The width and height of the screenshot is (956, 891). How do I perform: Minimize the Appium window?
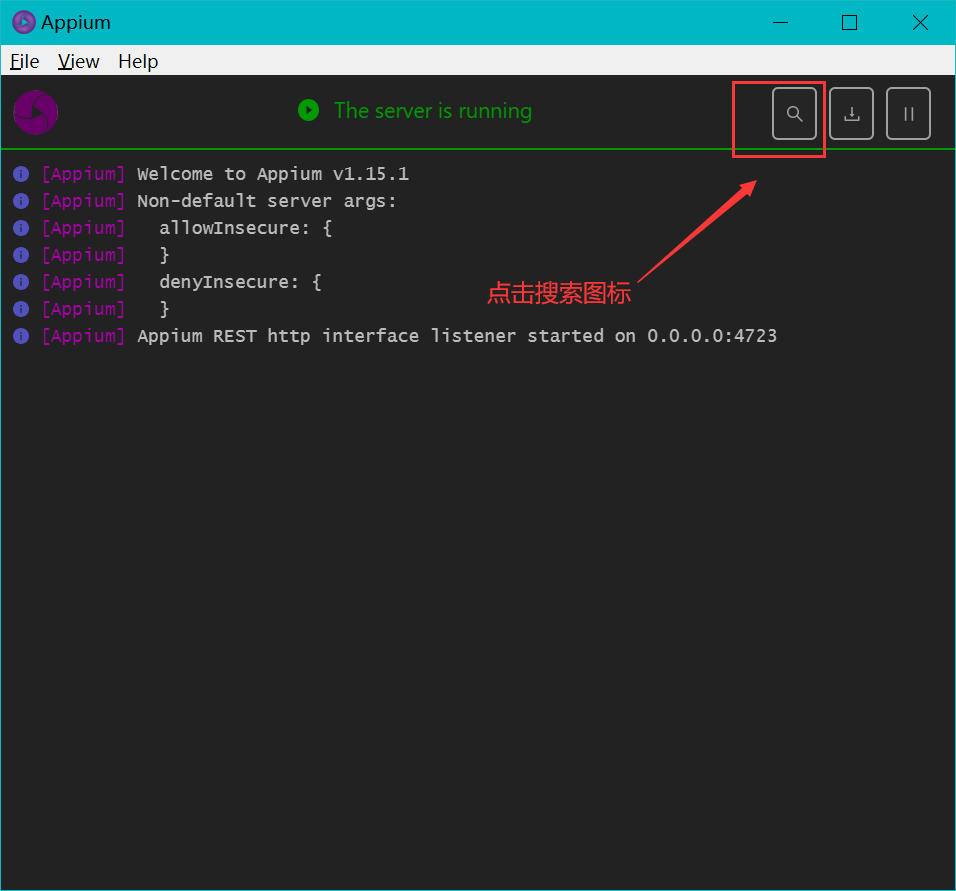click(x=779, y=22)
